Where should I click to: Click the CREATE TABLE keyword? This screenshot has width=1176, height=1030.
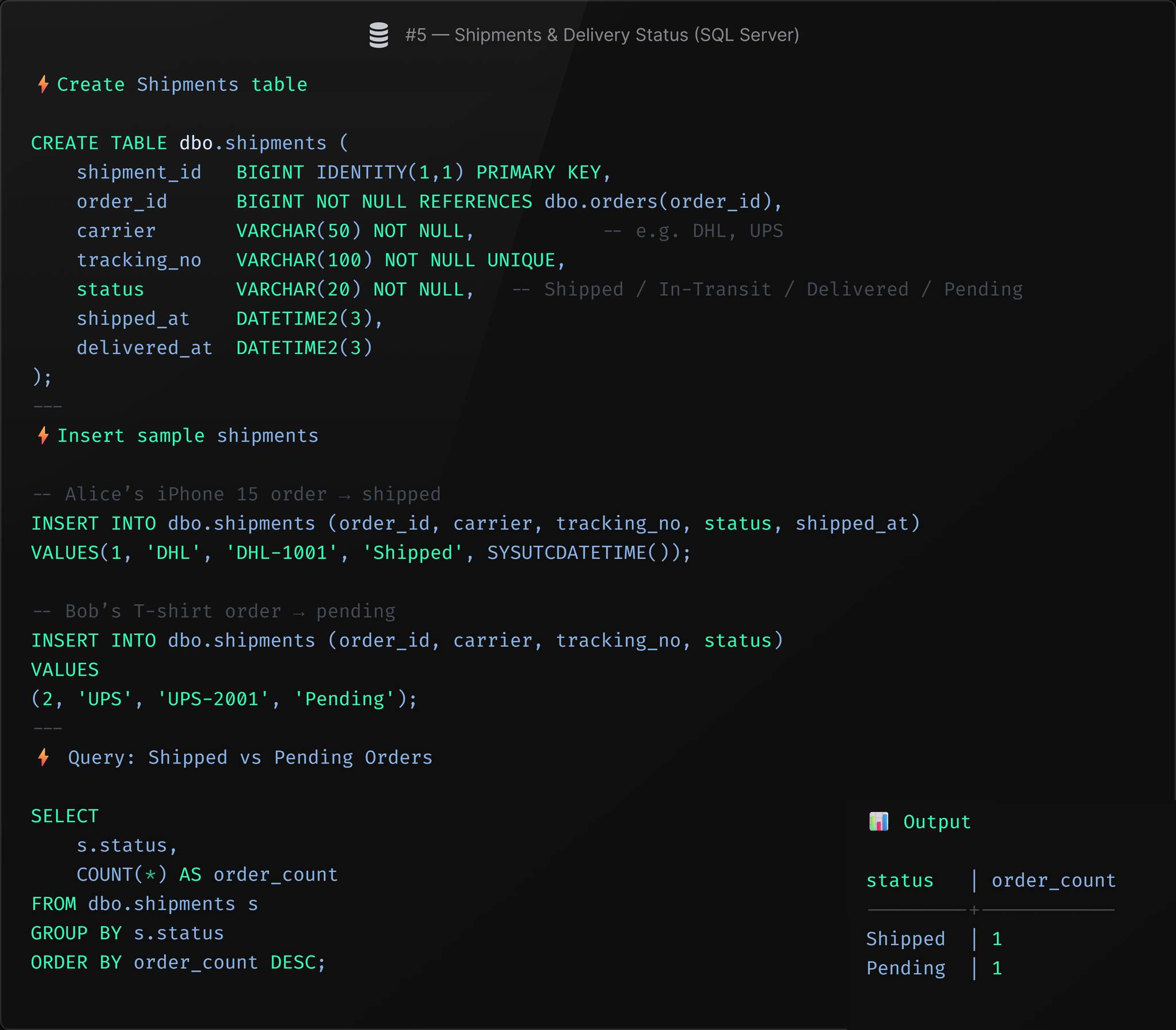99,143
